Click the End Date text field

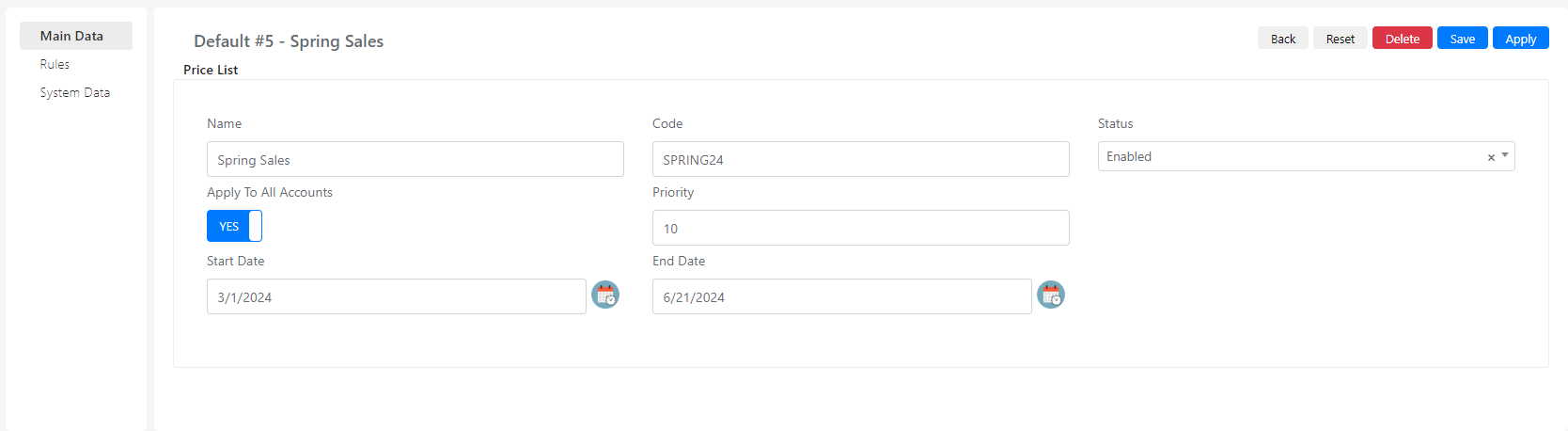point(842,296)
